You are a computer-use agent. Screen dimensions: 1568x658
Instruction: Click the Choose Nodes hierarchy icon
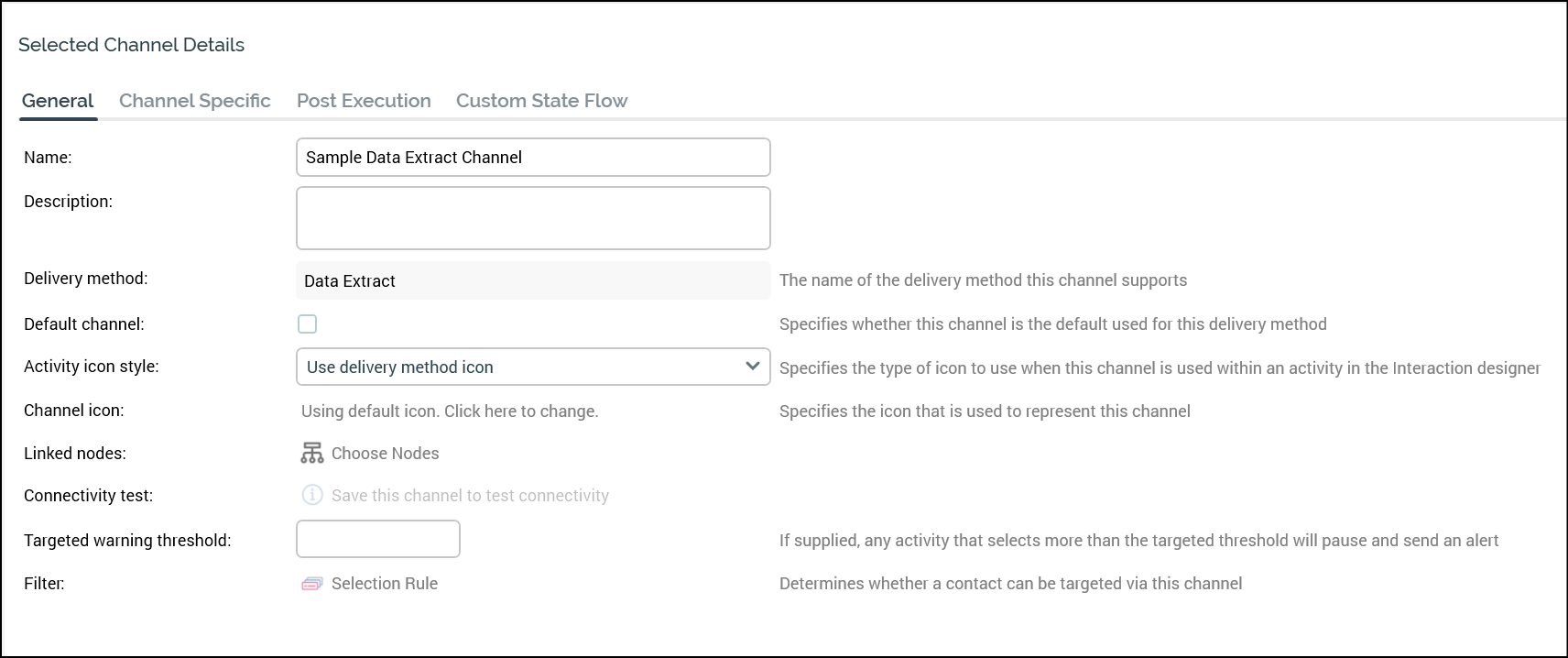tap(311, 453)
